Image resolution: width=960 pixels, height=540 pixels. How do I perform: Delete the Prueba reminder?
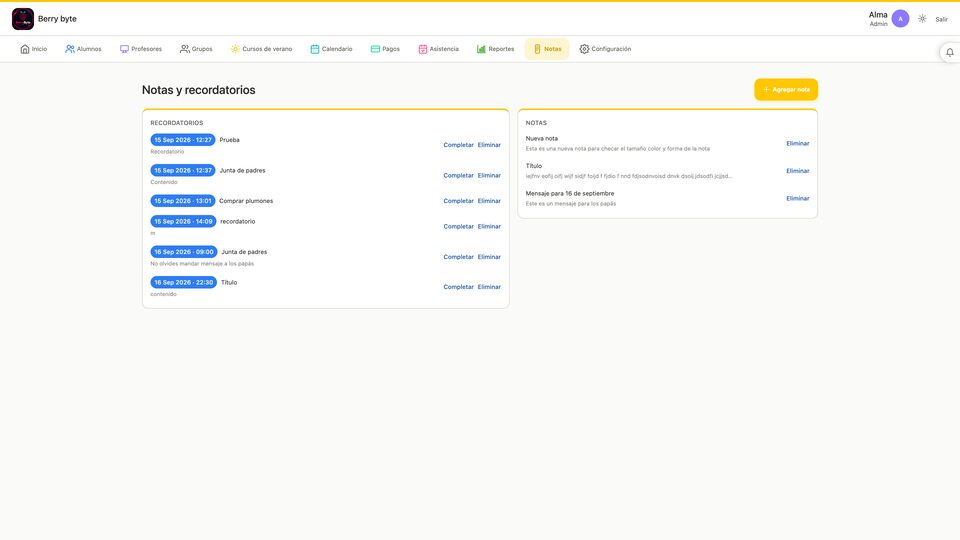tap(489, 145)
